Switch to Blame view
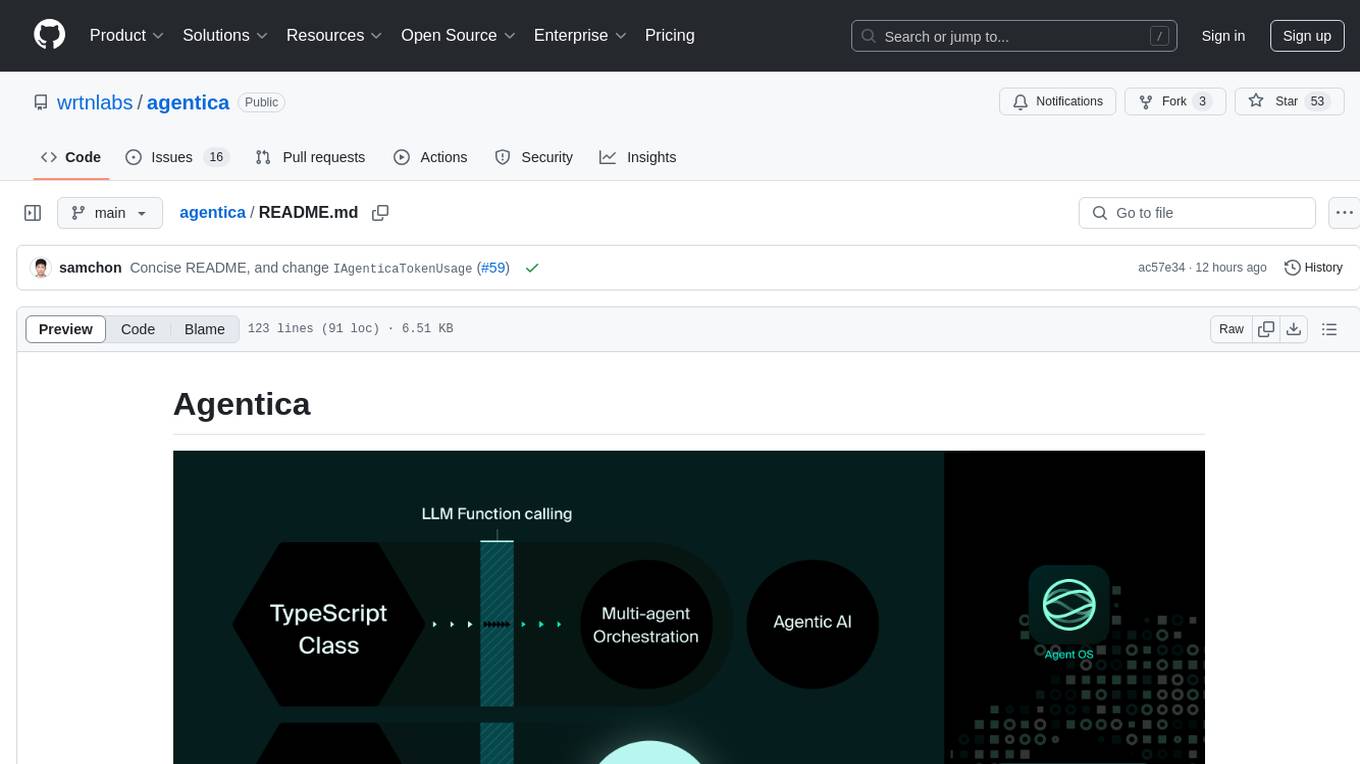Screen dimensions: 1360x764 [x=204, y=329]
